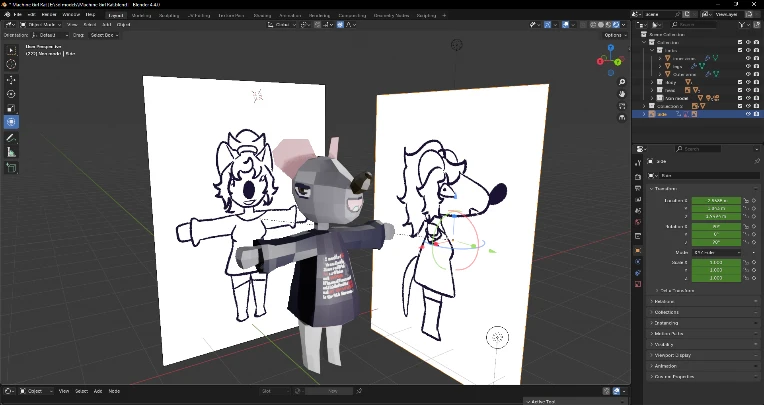Click the Add menu in viewport header
This screenshot has width=764, height=405.
(106, 24)
